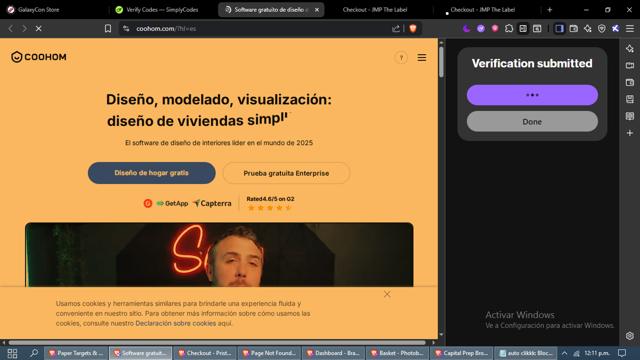Screen dimensions: 640x360
Task: Open the purple moon extension
Action: (x=467, y=29)
